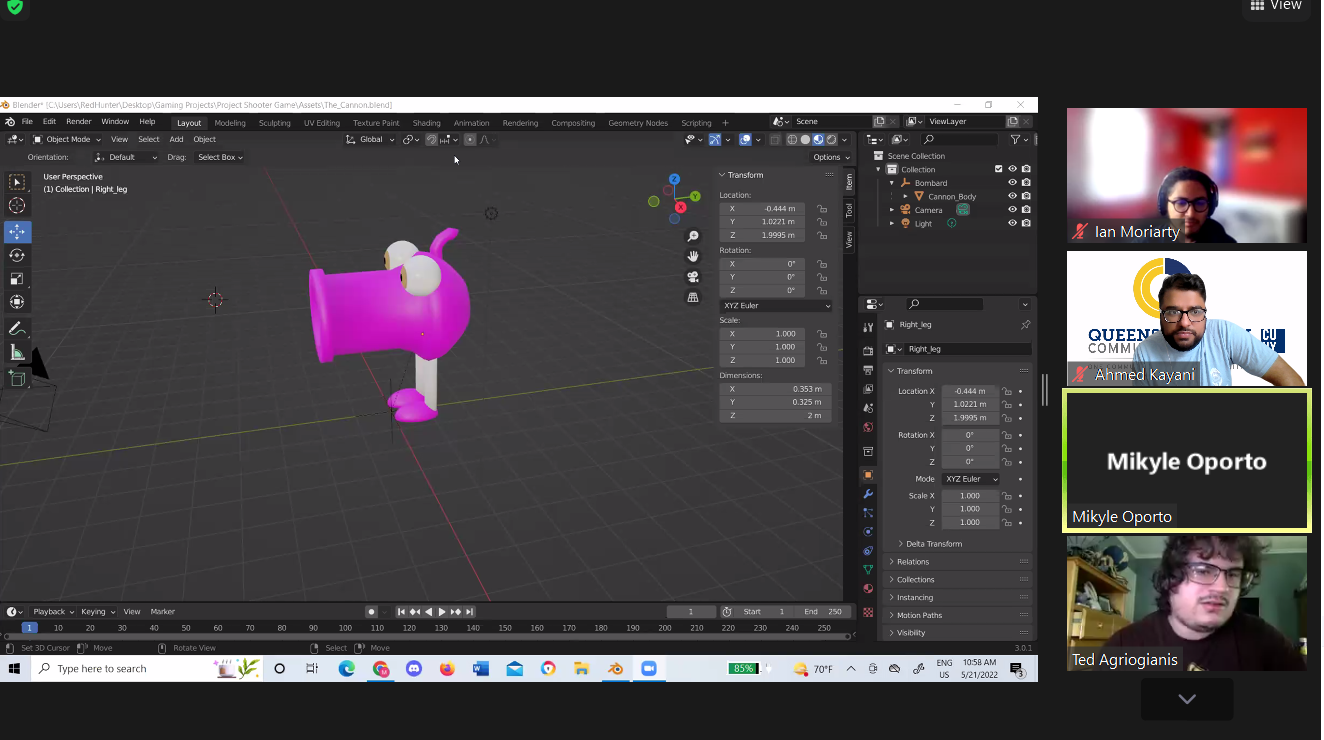The image size is (1324, 740).
Task: Expand the Camera tree item
Action: pos(892,210)
